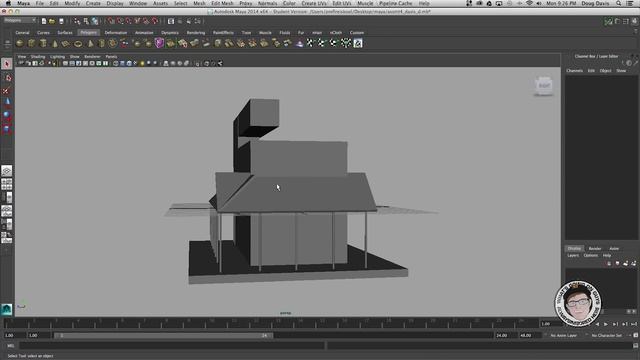Switch to the Curves shelf tab
Screen dimensions: 640x360
(x=43, y=33)
